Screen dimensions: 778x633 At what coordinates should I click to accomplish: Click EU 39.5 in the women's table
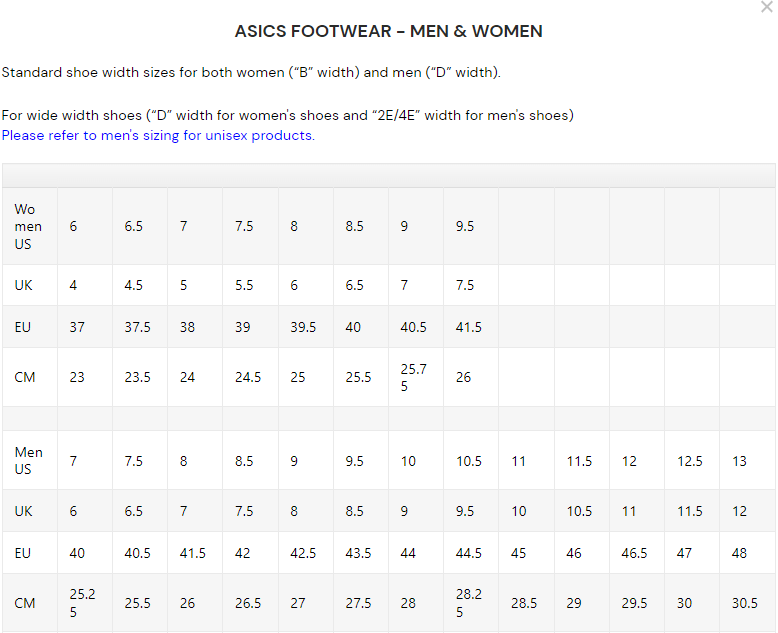[303, 327]
